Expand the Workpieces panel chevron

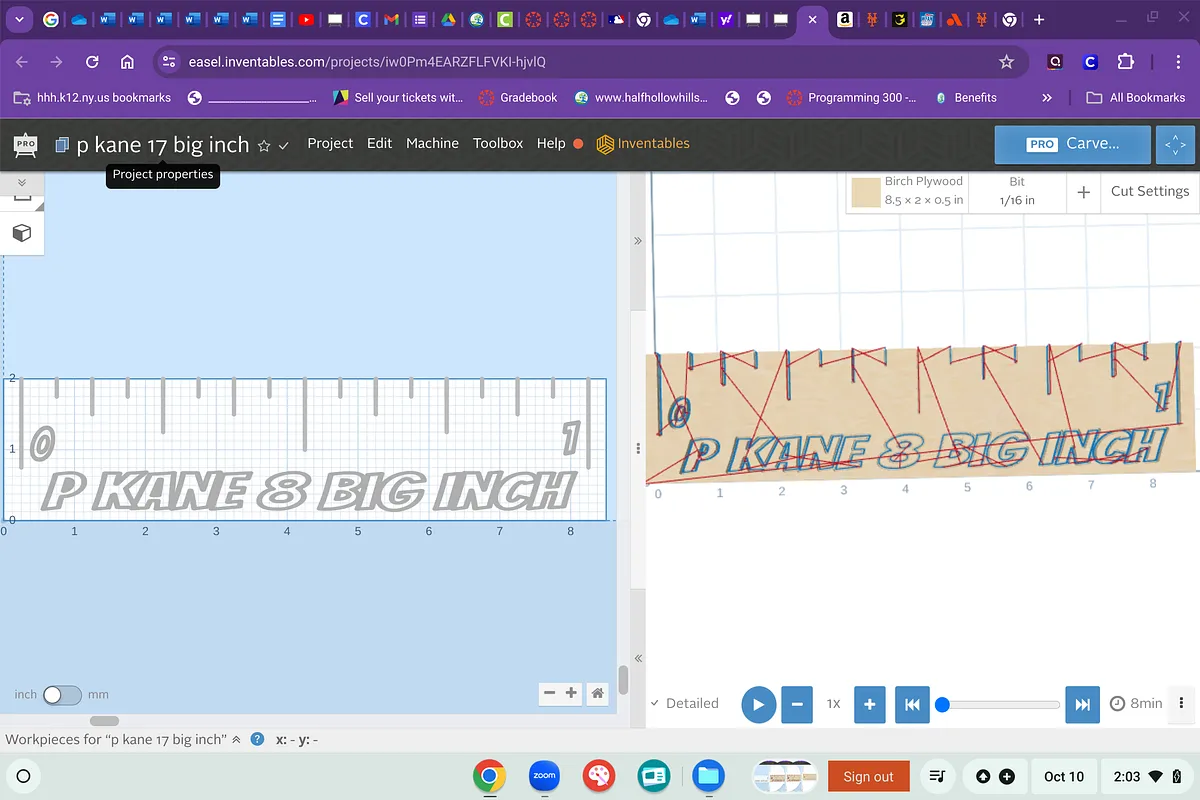coord(237,740)
